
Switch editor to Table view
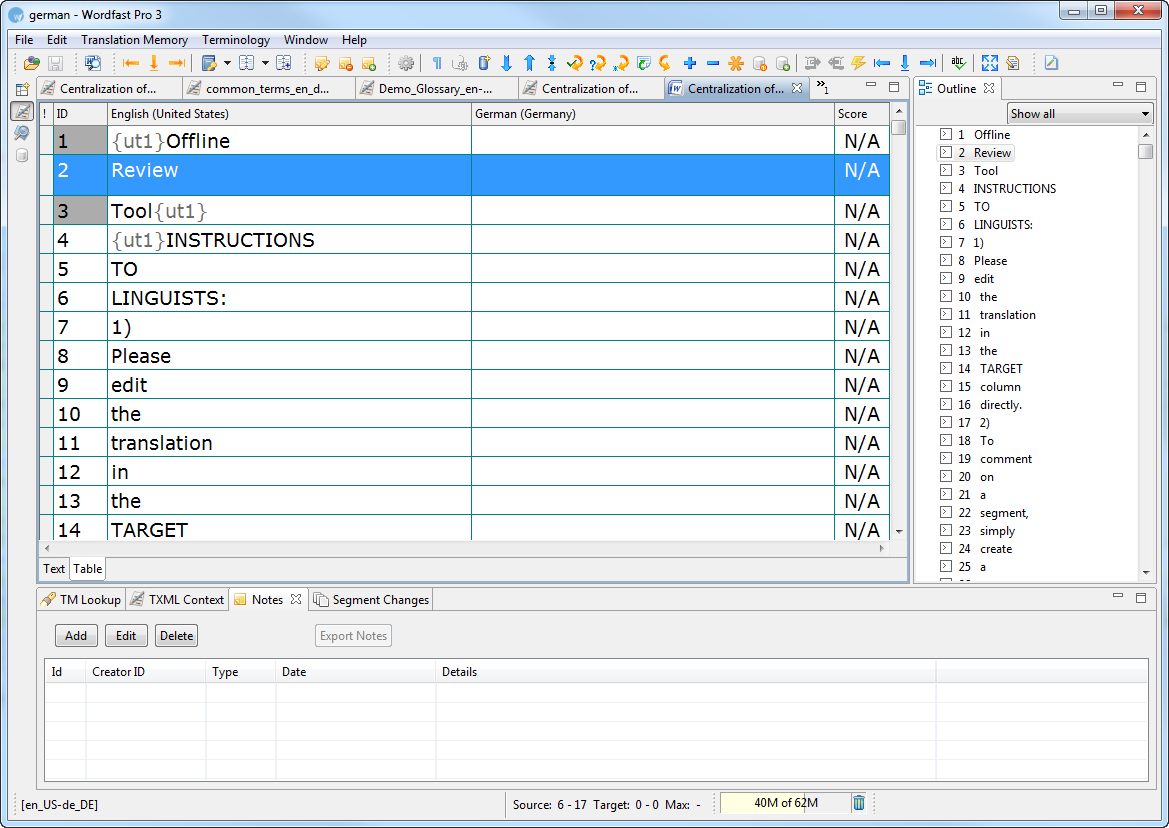(87, 569)
